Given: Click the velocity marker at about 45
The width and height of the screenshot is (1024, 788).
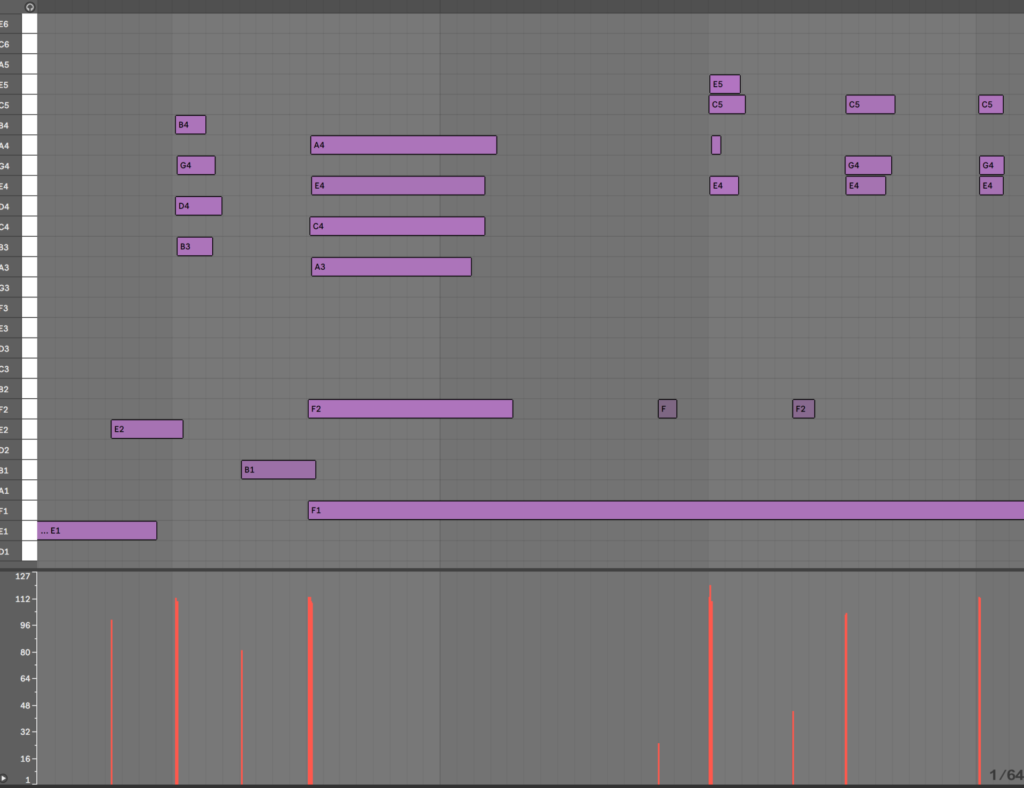Looking at the screenshot, I should [793, 746].
